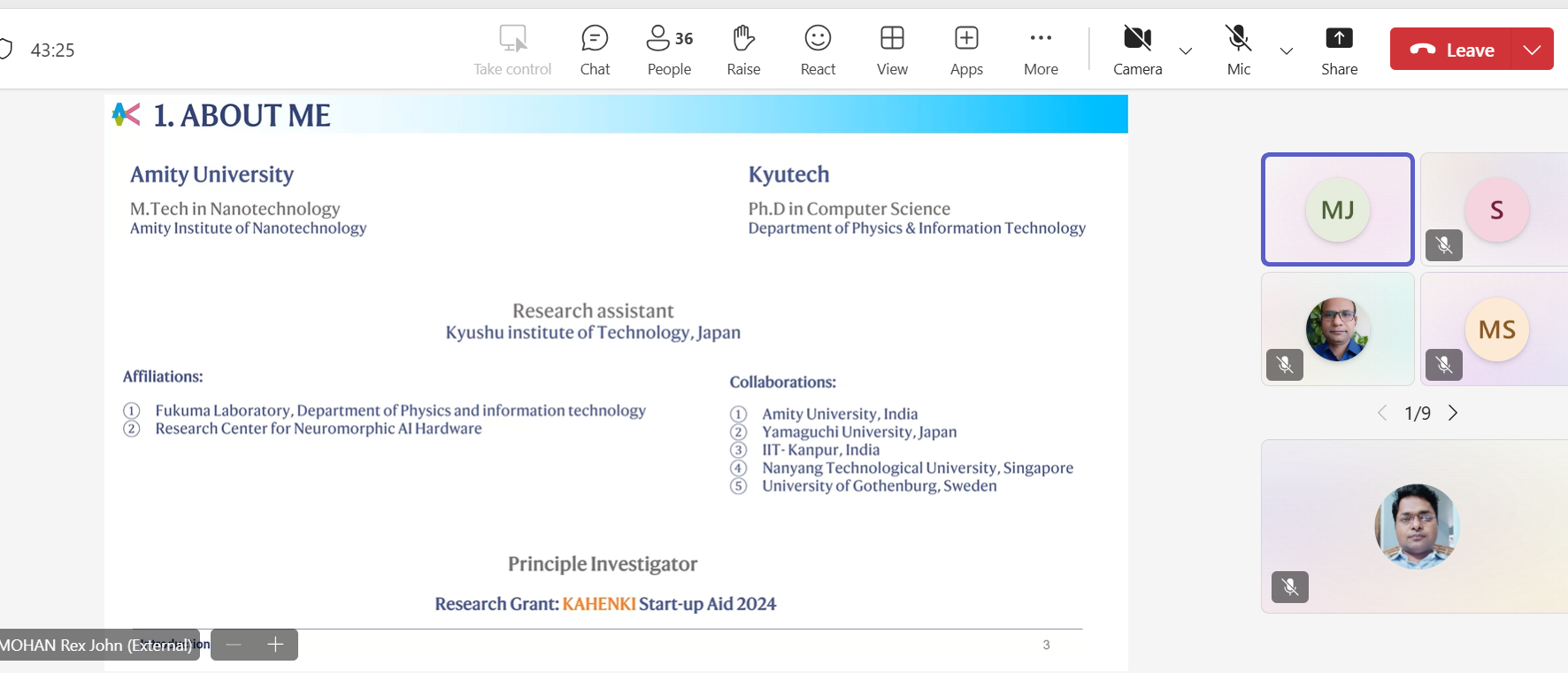
Task: Go to previous participants page
Action: point(1382,413)
